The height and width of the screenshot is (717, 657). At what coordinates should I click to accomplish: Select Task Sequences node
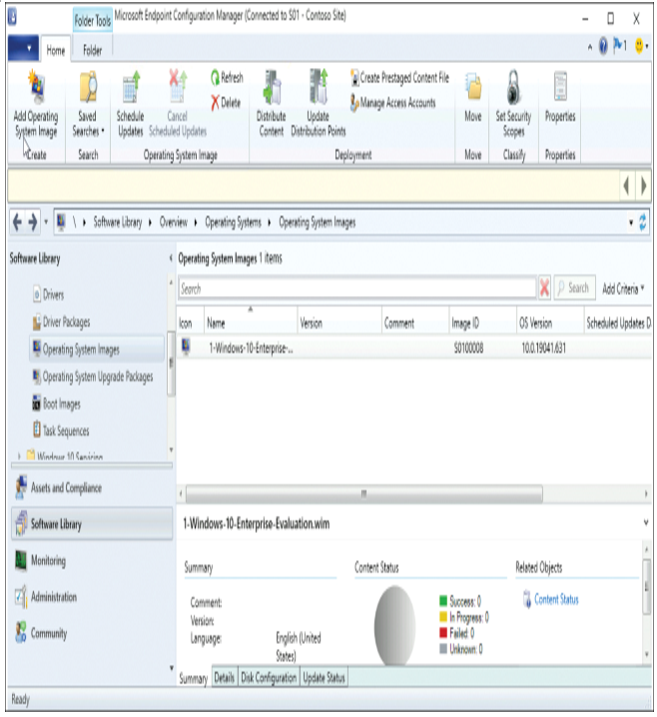pyautogui.click(x=61, y=431)
